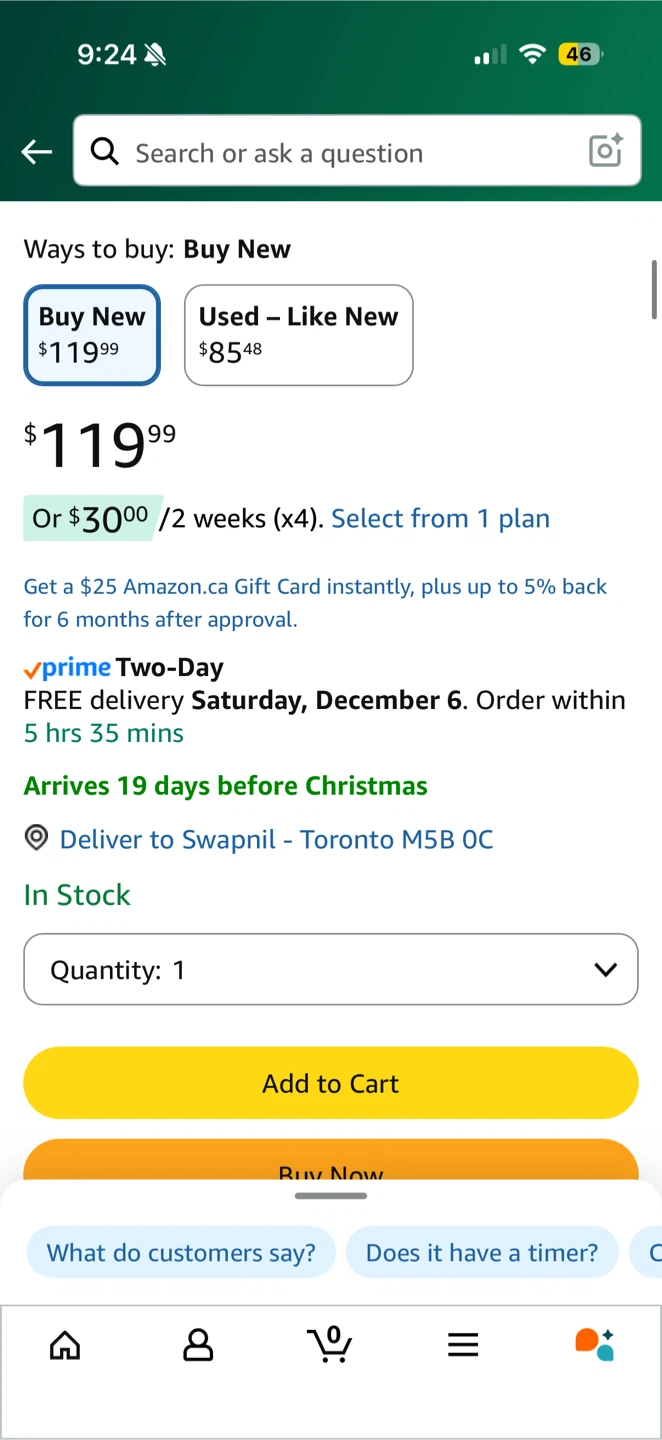Tap the back arrow icon

[37, 152]
